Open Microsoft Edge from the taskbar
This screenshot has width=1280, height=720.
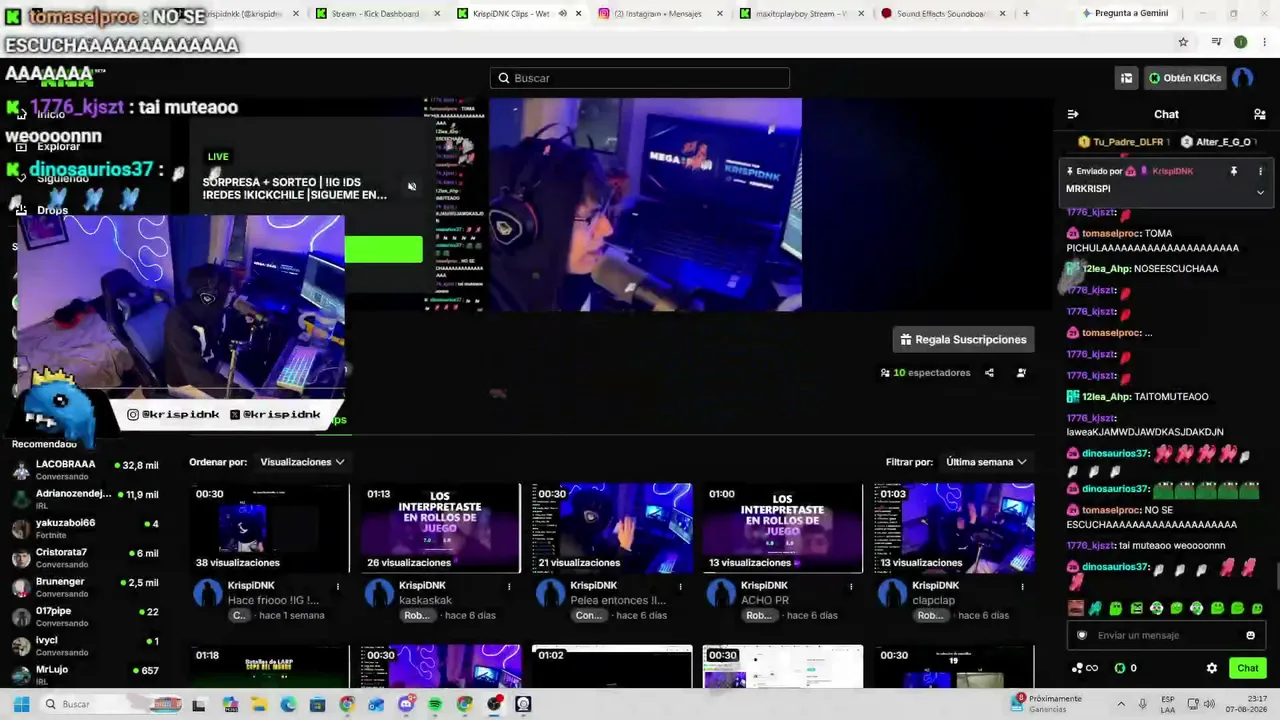[x=288, y=704]
